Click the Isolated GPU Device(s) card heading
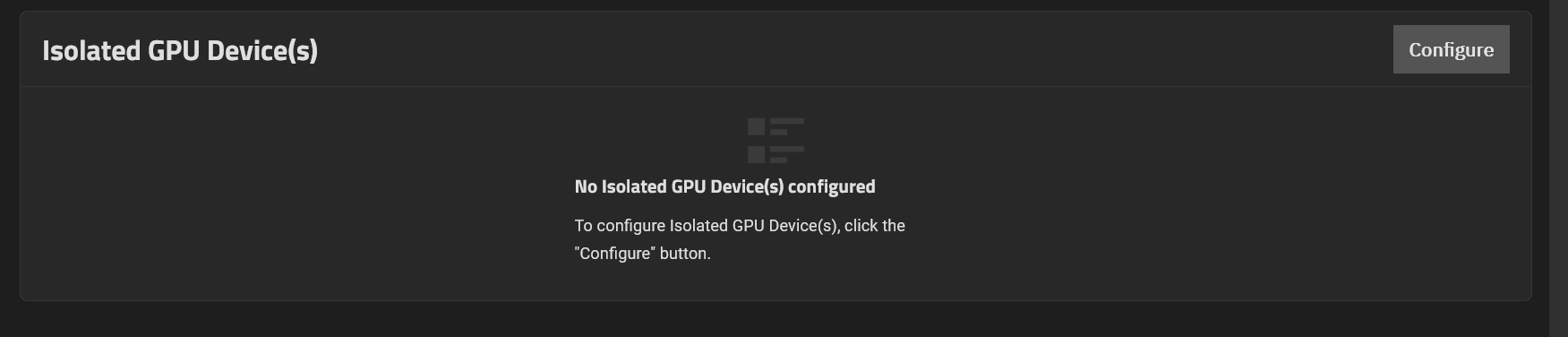 180,50
